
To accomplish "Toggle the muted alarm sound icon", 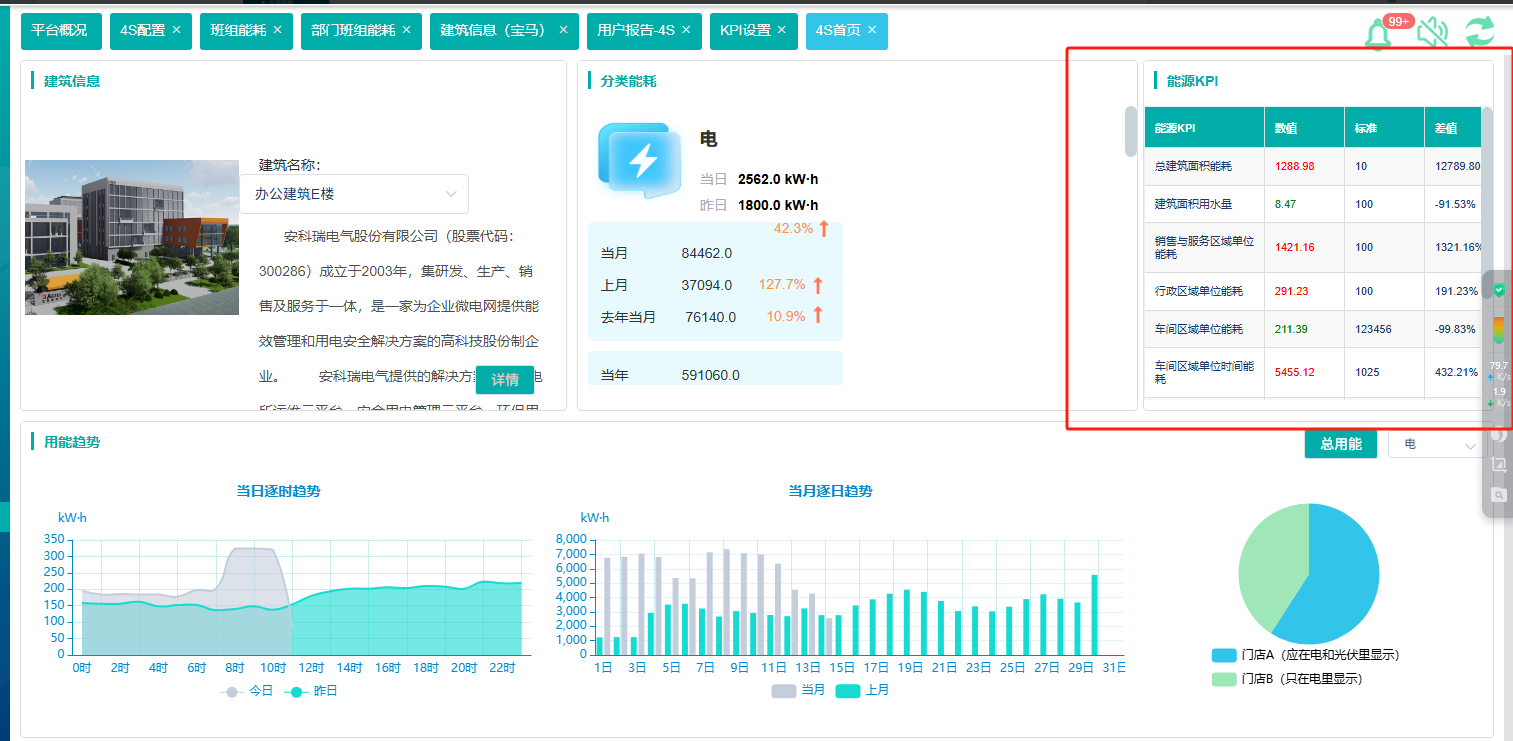I will coord(1432,32).
